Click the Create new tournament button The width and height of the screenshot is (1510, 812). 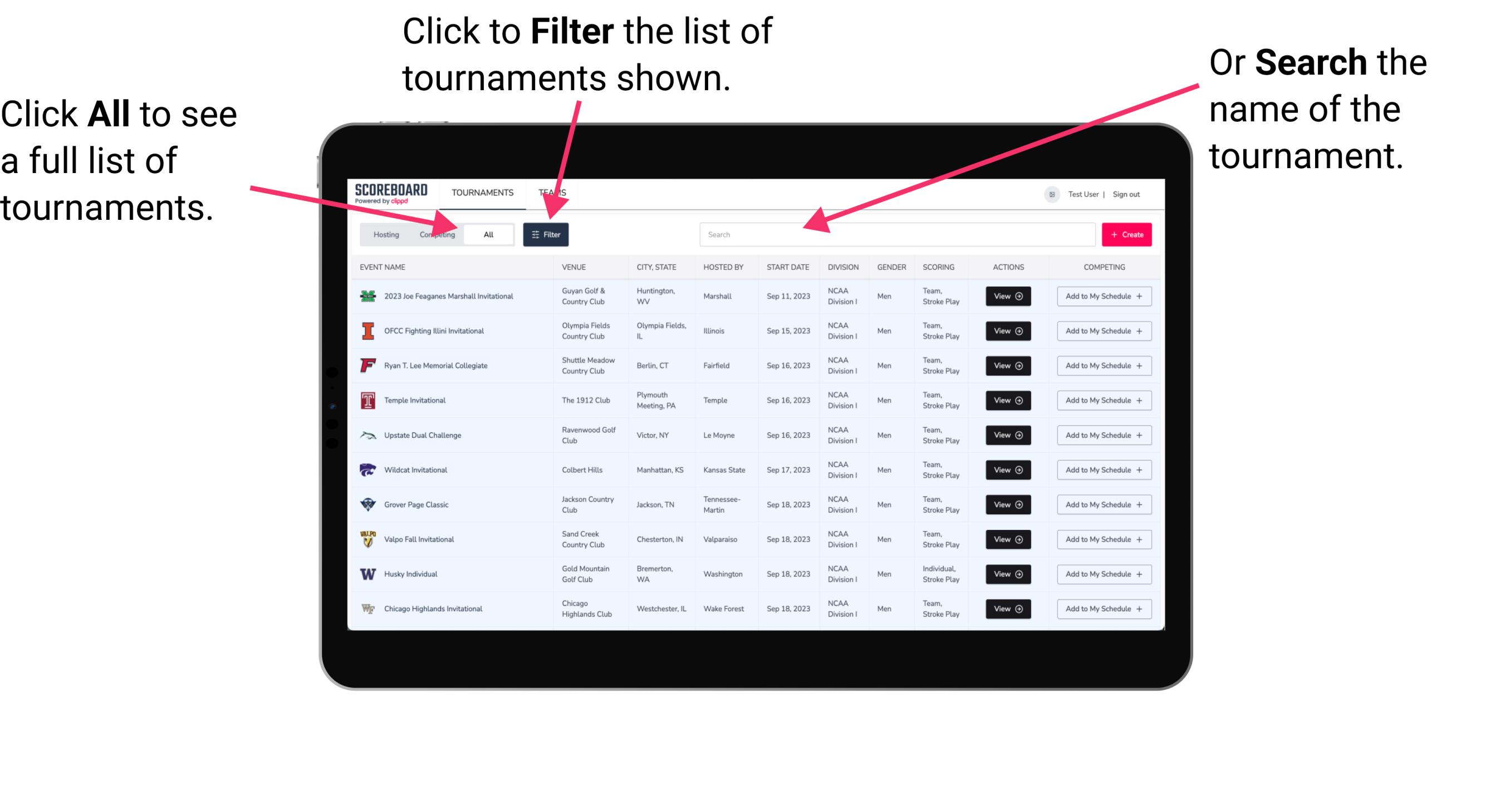pos(1127,234)
